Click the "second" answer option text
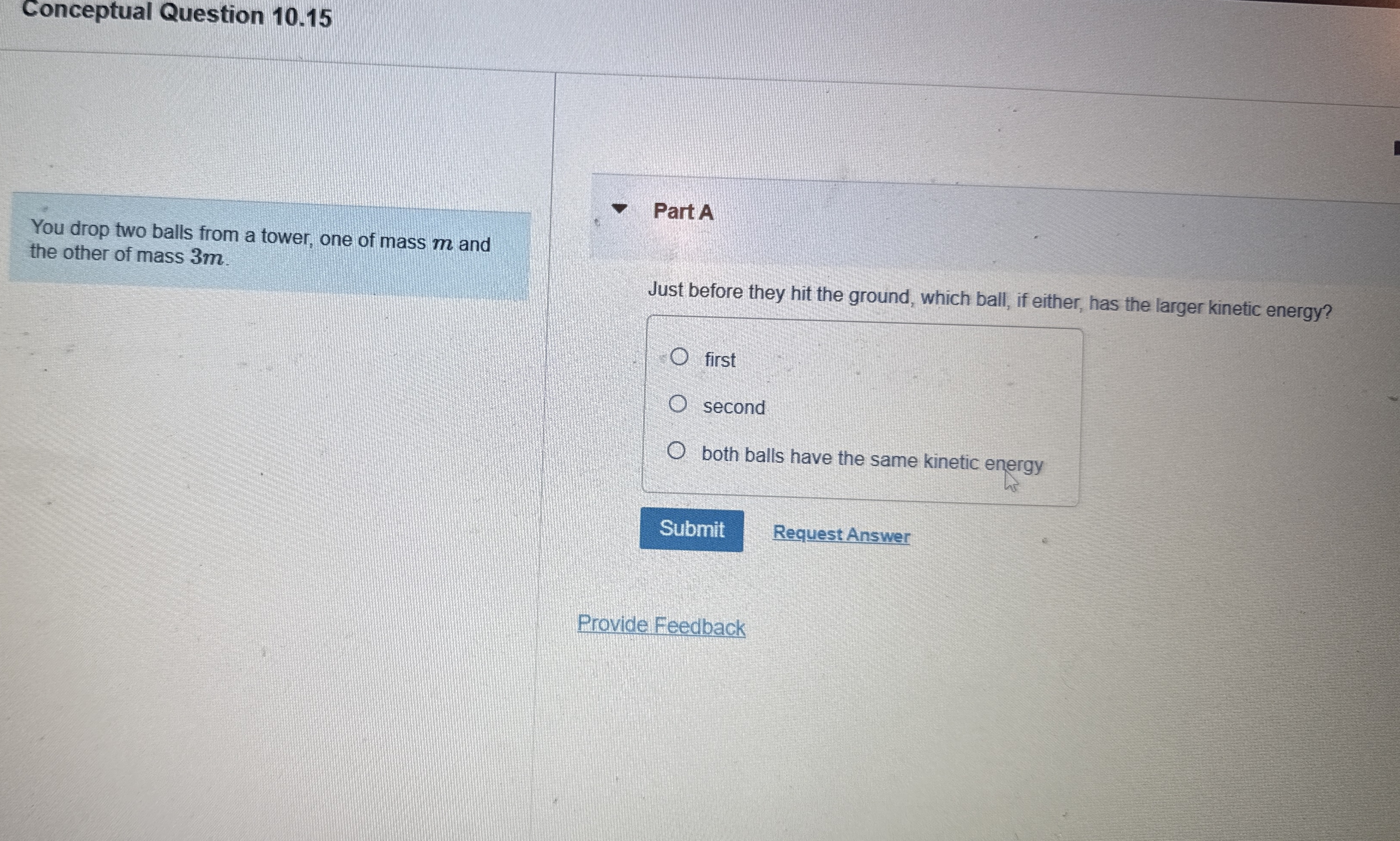This screenshot has height=841, width=1400. pos(734,407)
